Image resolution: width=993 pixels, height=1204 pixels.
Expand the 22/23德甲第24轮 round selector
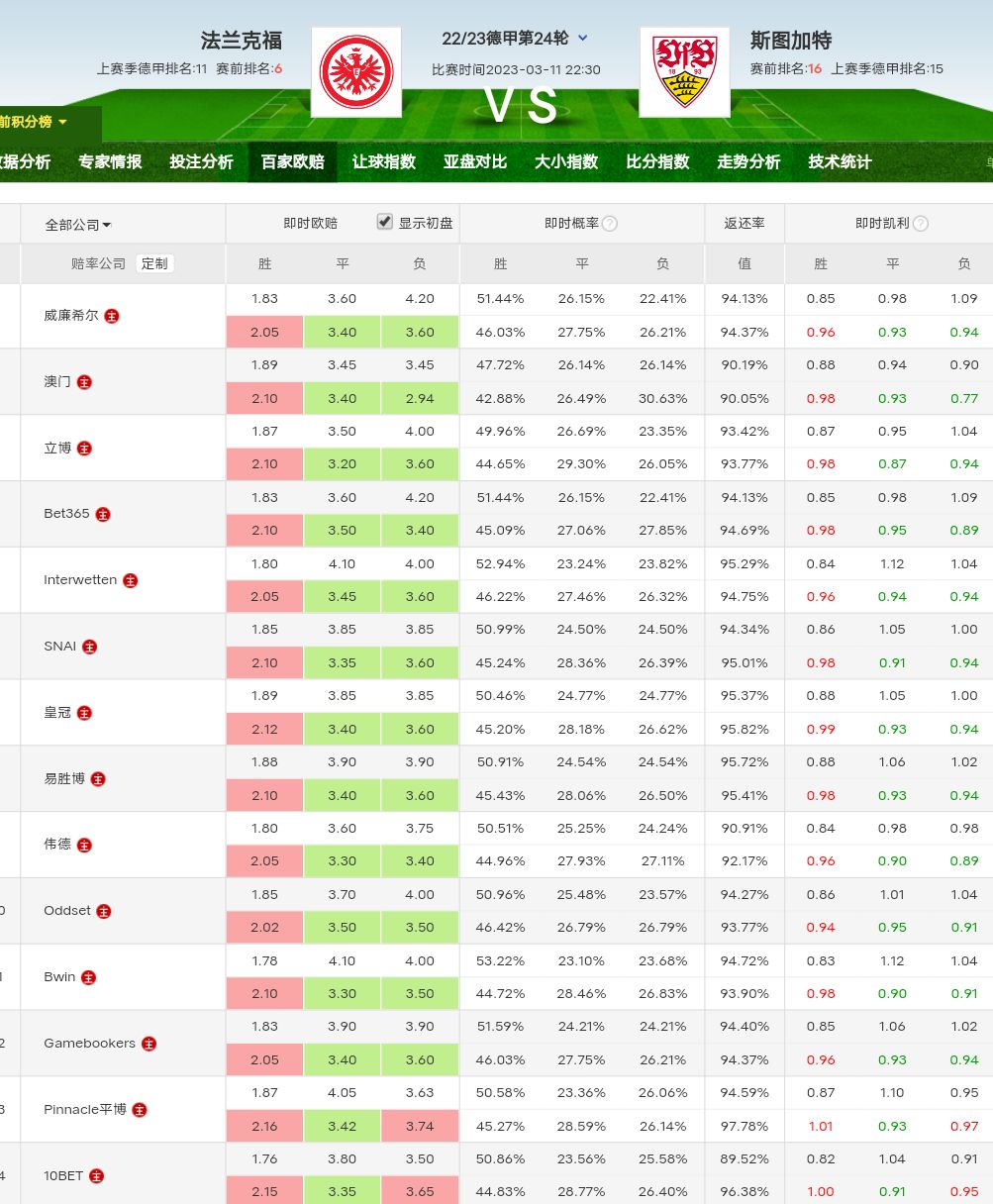582,39
